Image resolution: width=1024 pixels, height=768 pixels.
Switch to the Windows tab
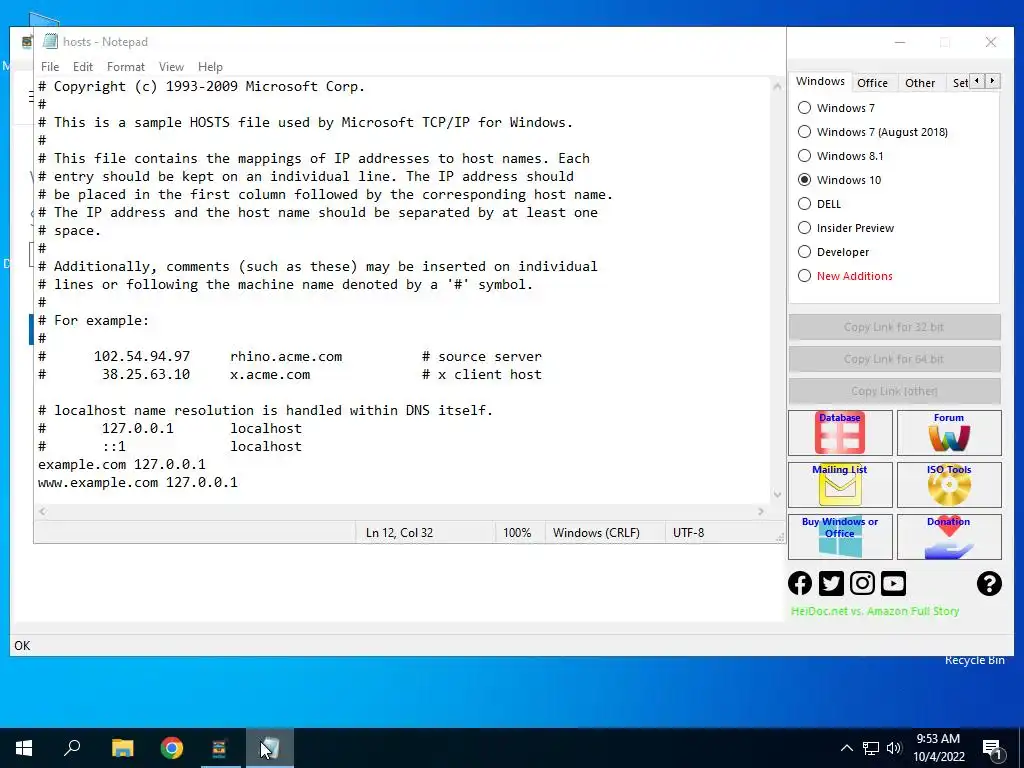point(820,81)
